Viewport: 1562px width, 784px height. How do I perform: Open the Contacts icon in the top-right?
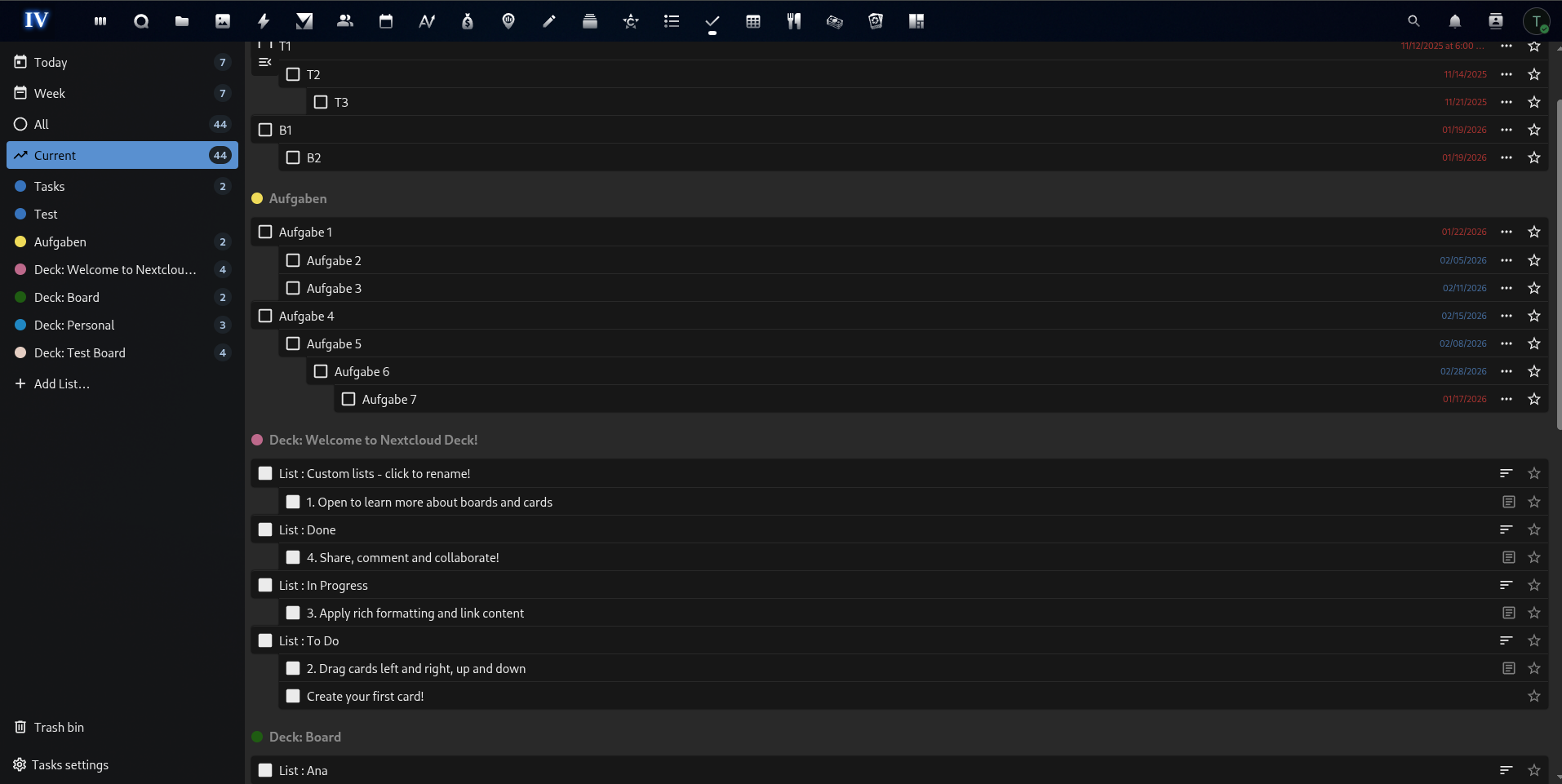pyautogui.click(x=1496, y=20)
